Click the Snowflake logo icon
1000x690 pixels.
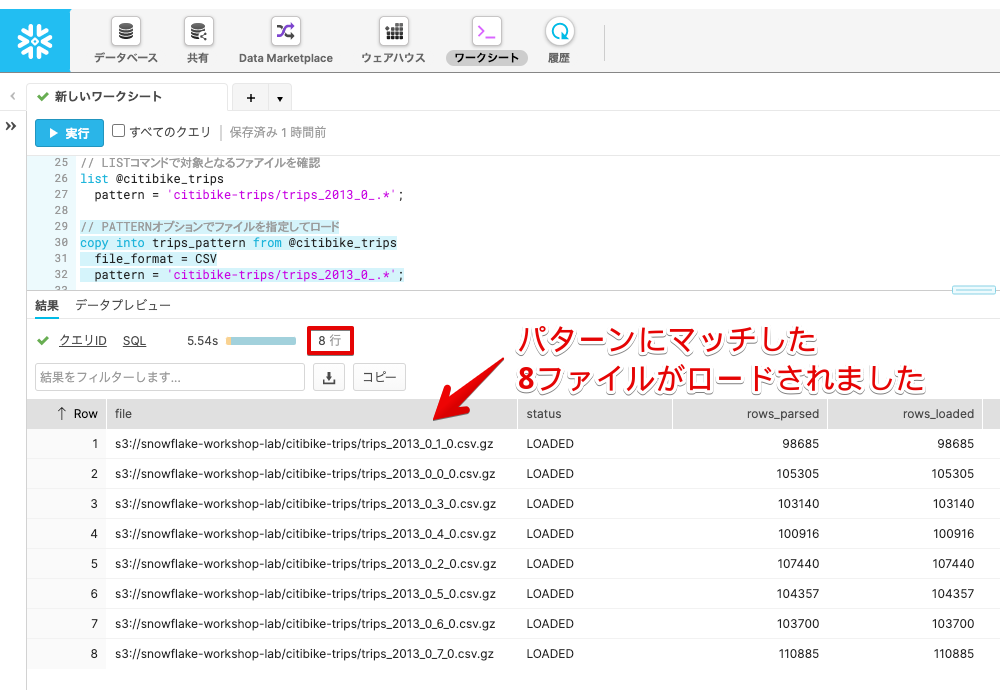[x=35, y=41]
